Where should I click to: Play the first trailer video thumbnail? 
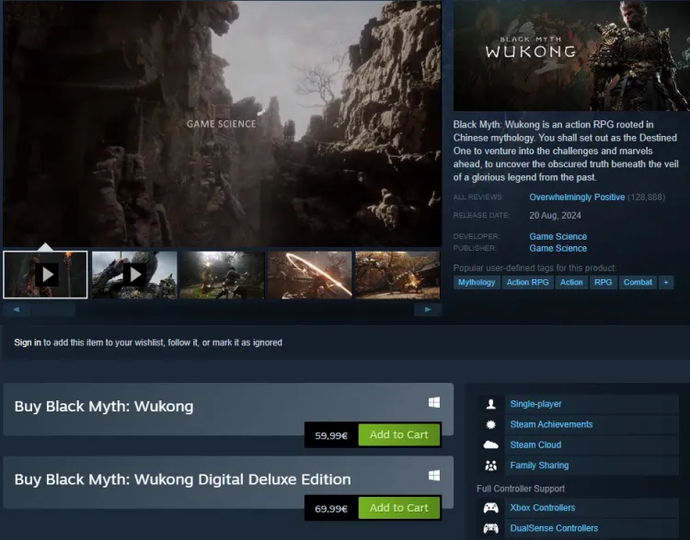pyautogui.click(x=46, y=274)
